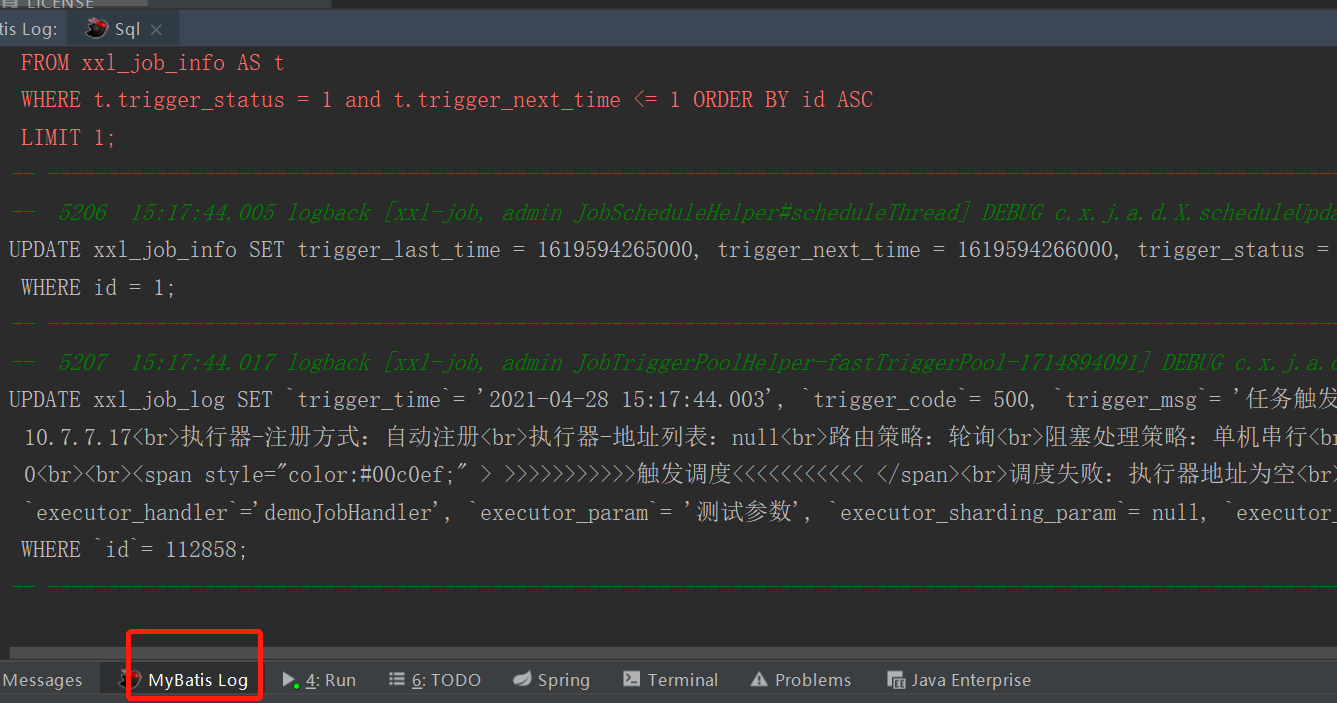Open the MyBatis Log tool window tab
Screen dimensions: 1337x703
185,680
